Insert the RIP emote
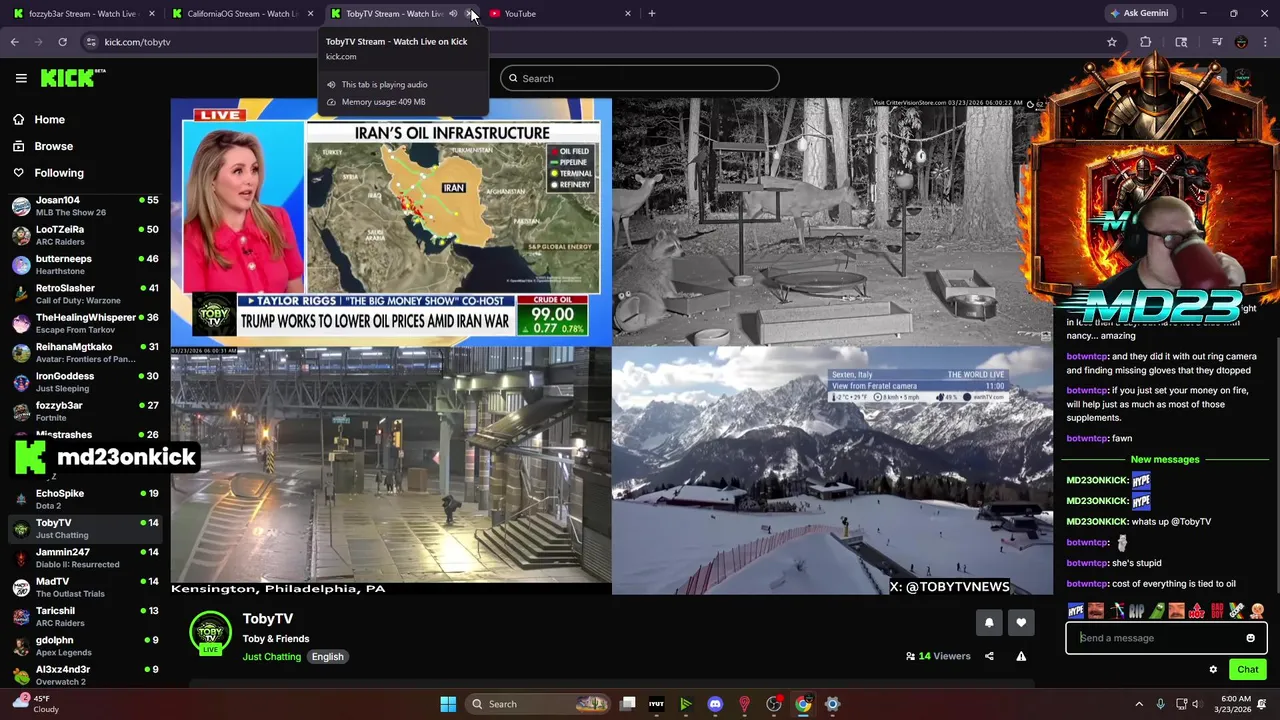The width and height of the screenshot is (1280, 720). (1136, 611)
